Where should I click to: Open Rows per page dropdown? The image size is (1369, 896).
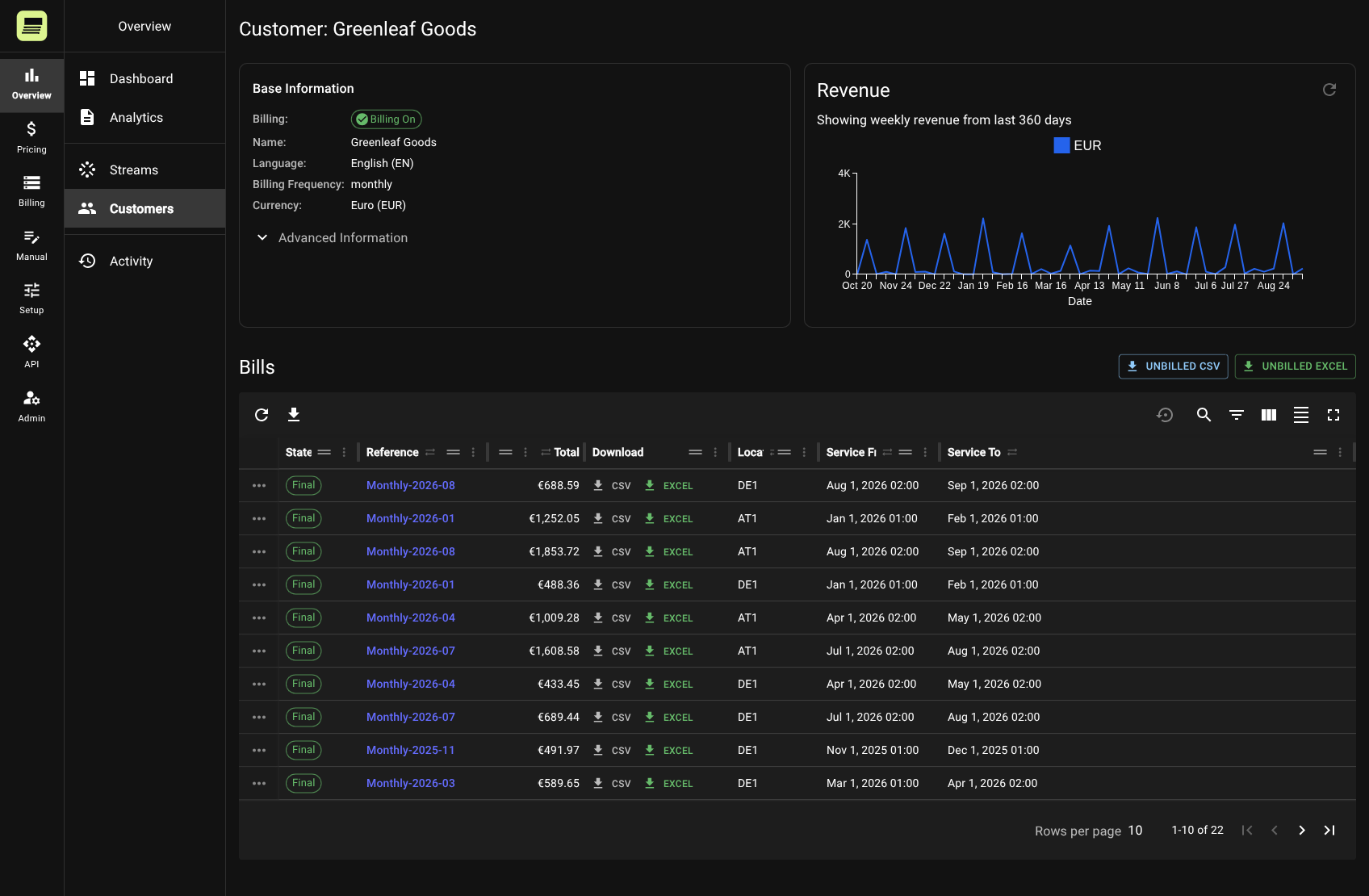tap(1135, 831)
